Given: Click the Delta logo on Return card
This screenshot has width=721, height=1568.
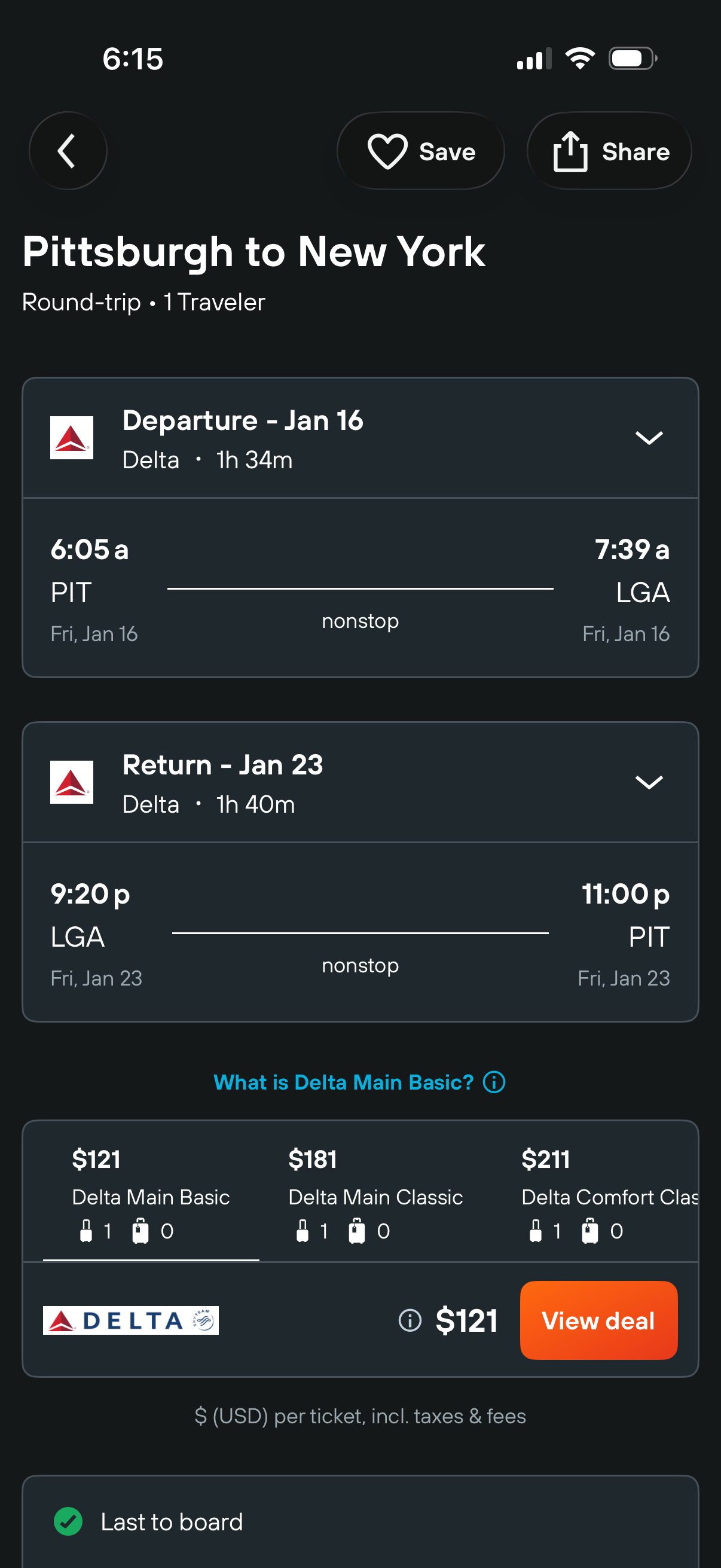Looking at the screenshot, I should (x=72, y=782).
